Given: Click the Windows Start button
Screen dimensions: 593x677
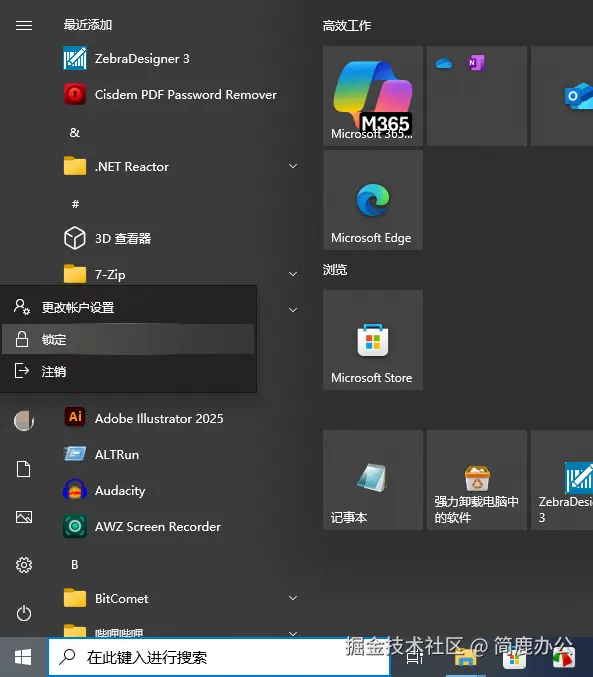Looking at the screenshot, I should tap(23, 657).
